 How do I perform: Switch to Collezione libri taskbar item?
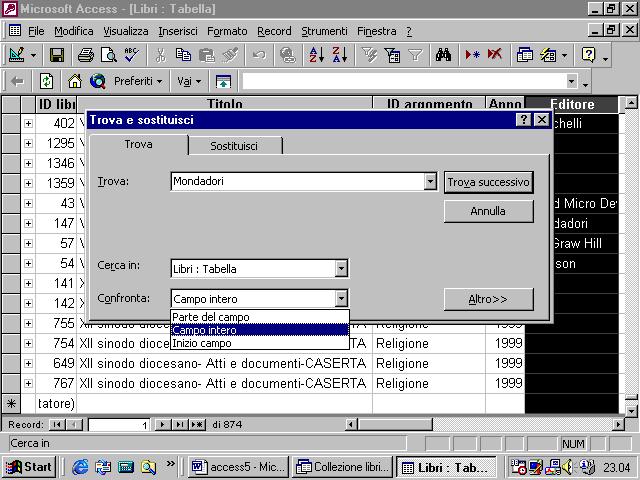(342, 467)
